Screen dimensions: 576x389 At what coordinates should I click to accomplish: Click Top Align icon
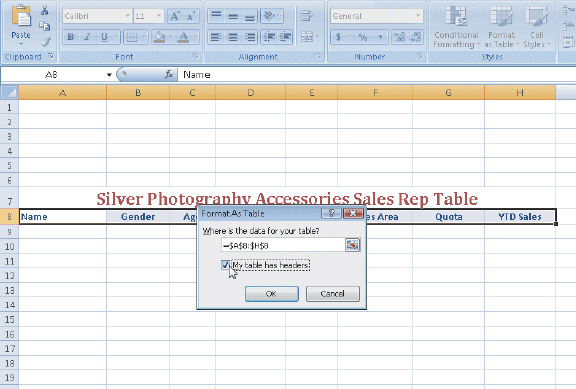point(216,16)
